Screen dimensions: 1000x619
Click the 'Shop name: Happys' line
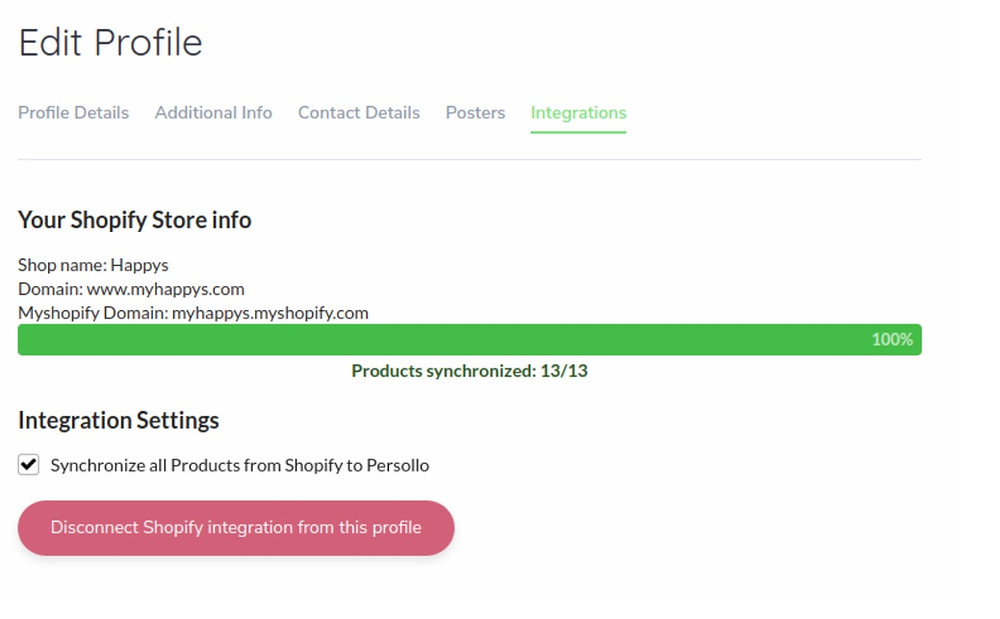coord(93,265)
